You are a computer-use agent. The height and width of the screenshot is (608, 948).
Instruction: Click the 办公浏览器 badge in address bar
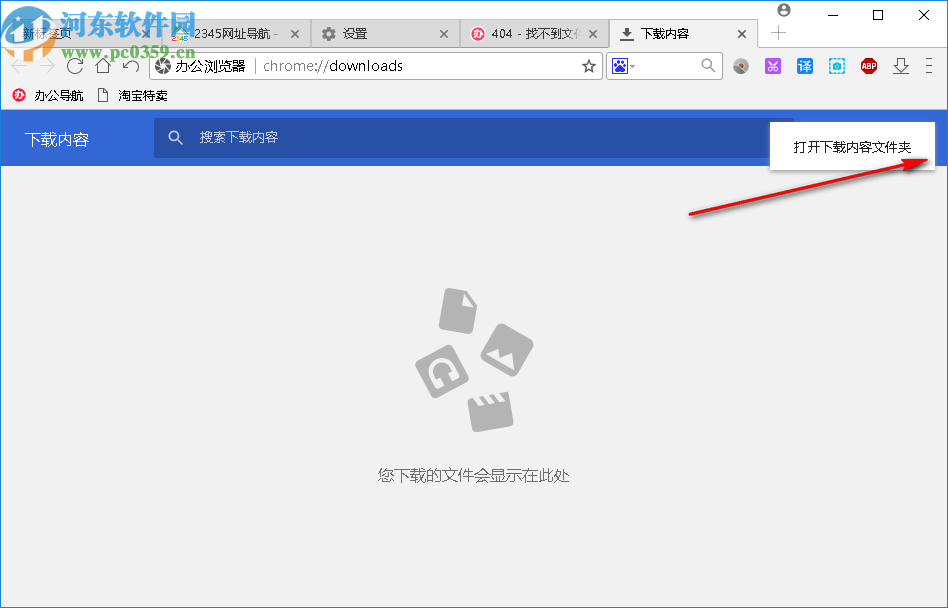pyautogui.click(x=200, y=66)
